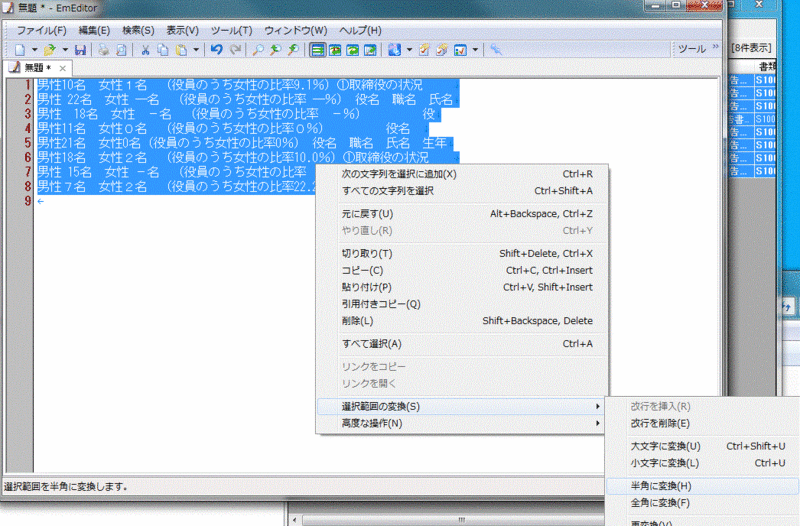
Task: Expand the Open file dropdown arrow
Action: (x=65, y=50)
